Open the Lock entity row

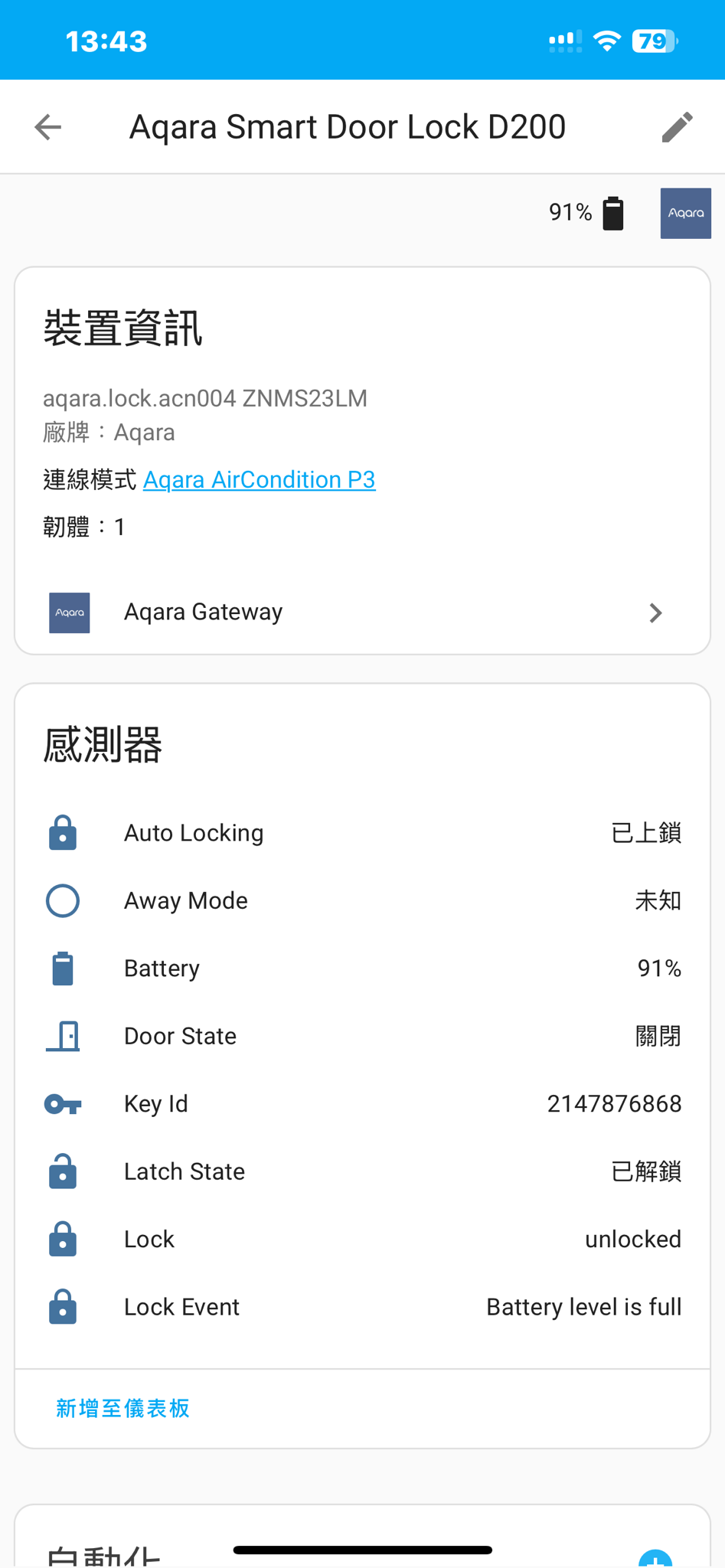click(361, 1240)
